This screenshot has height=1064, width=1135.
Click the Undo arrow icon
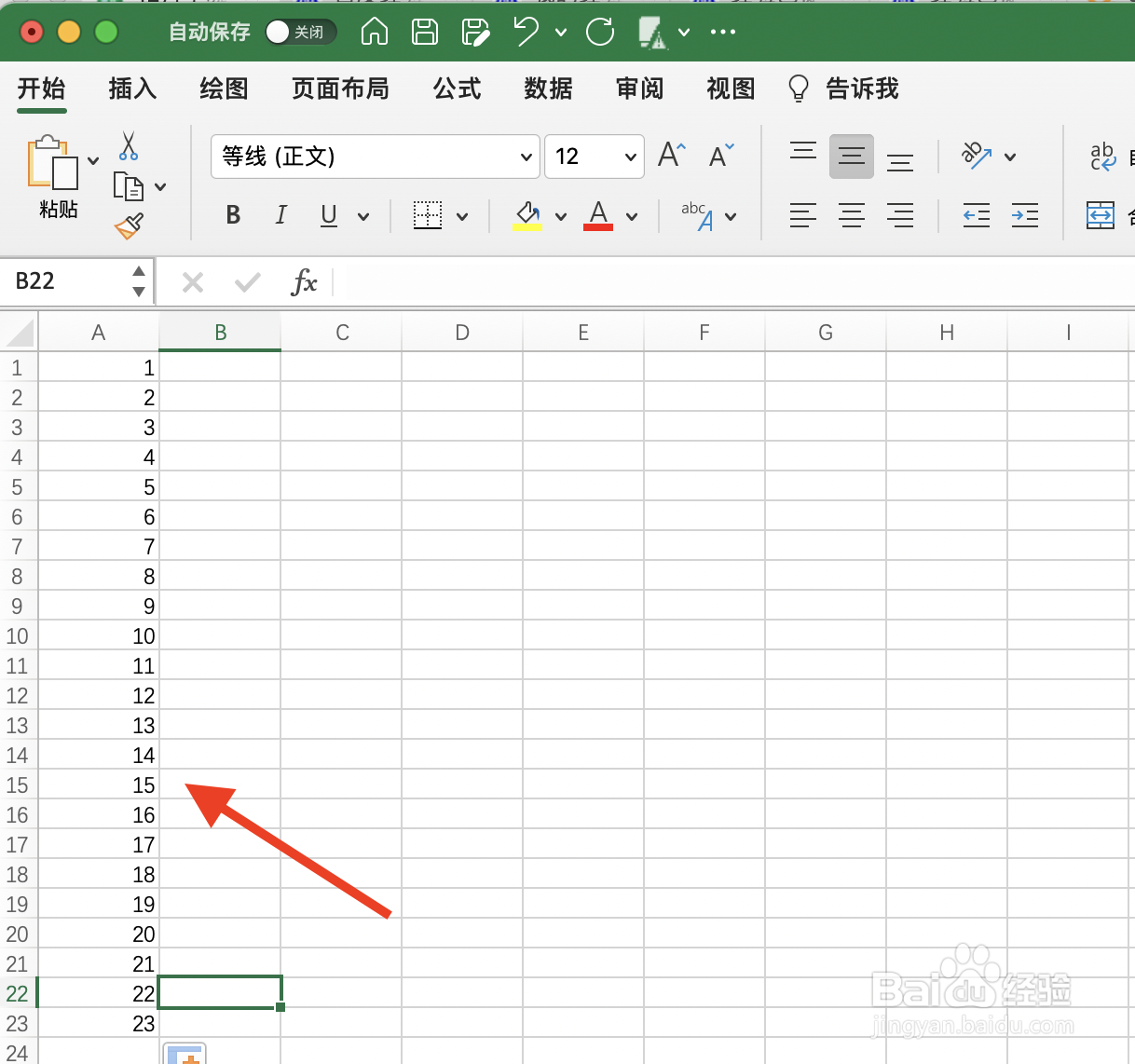[526, 31]
